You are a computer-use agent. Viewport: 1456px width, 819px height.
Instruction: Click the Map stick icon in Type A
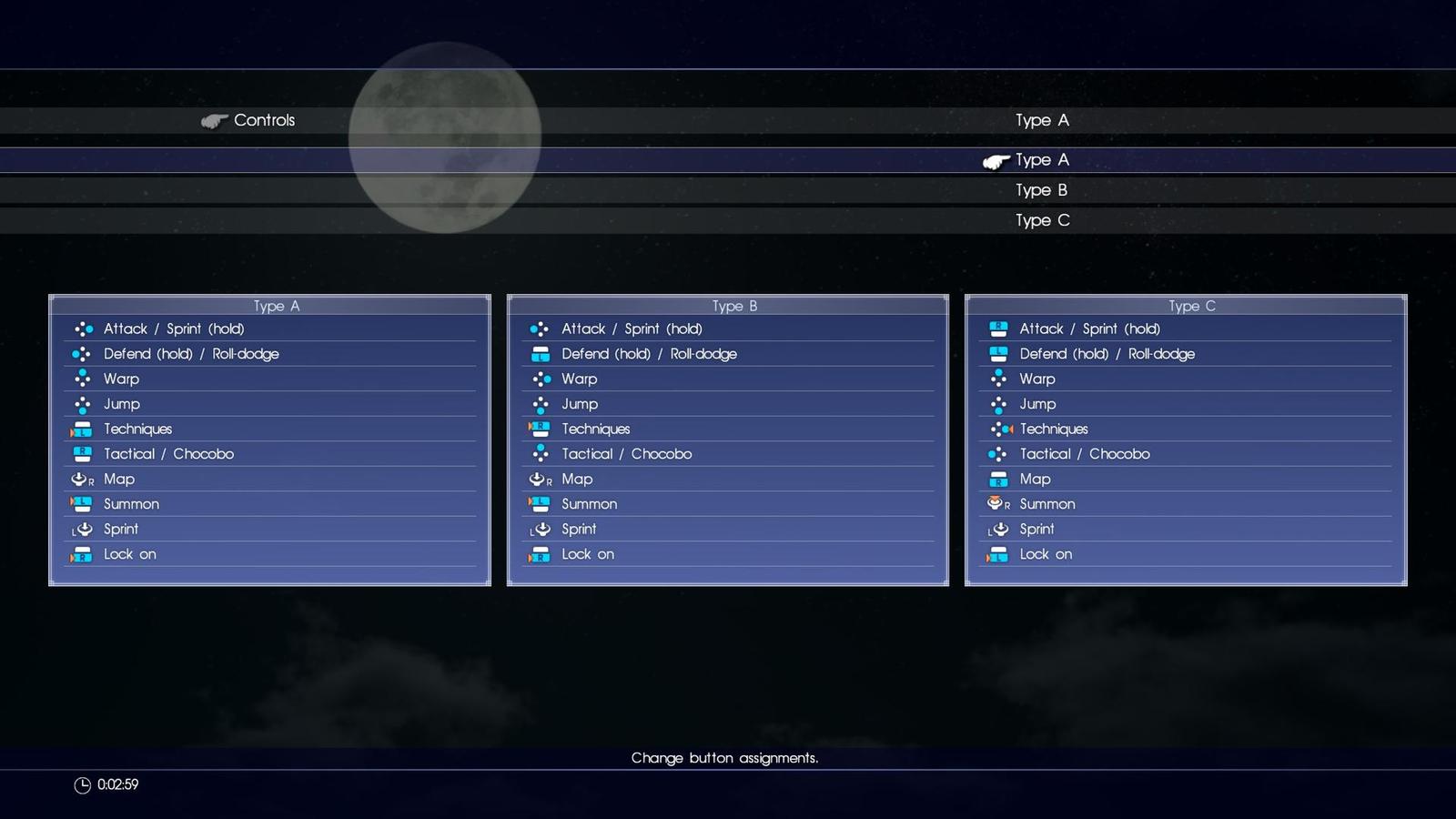pyautogui.click(x=81, y=480)
